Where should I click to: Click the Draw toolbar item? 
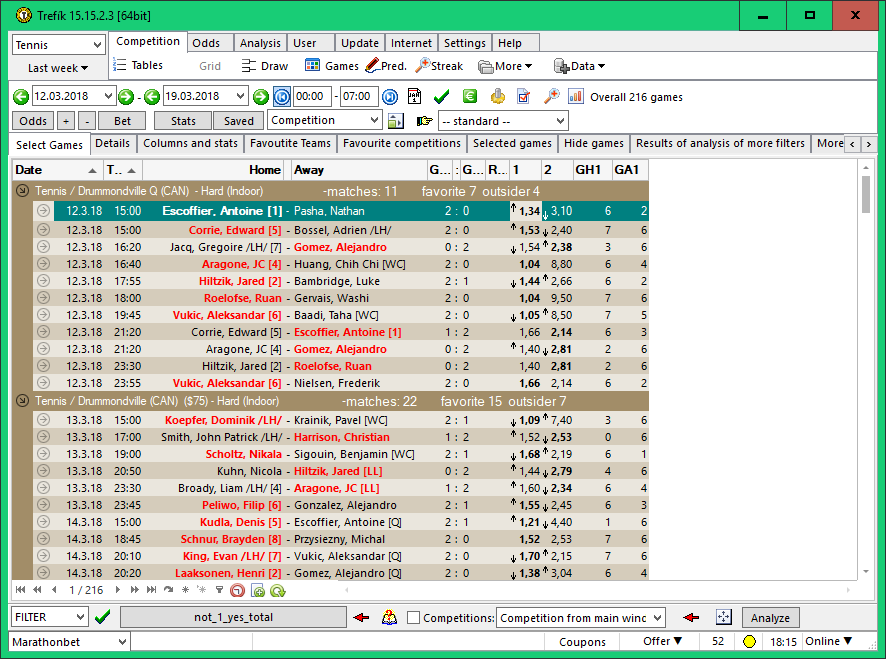click(265, 66)
